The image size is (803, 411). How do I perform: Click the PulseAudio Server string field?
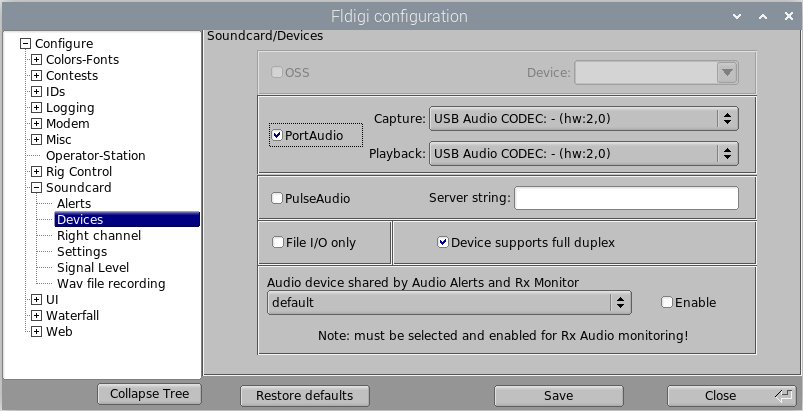626,198
